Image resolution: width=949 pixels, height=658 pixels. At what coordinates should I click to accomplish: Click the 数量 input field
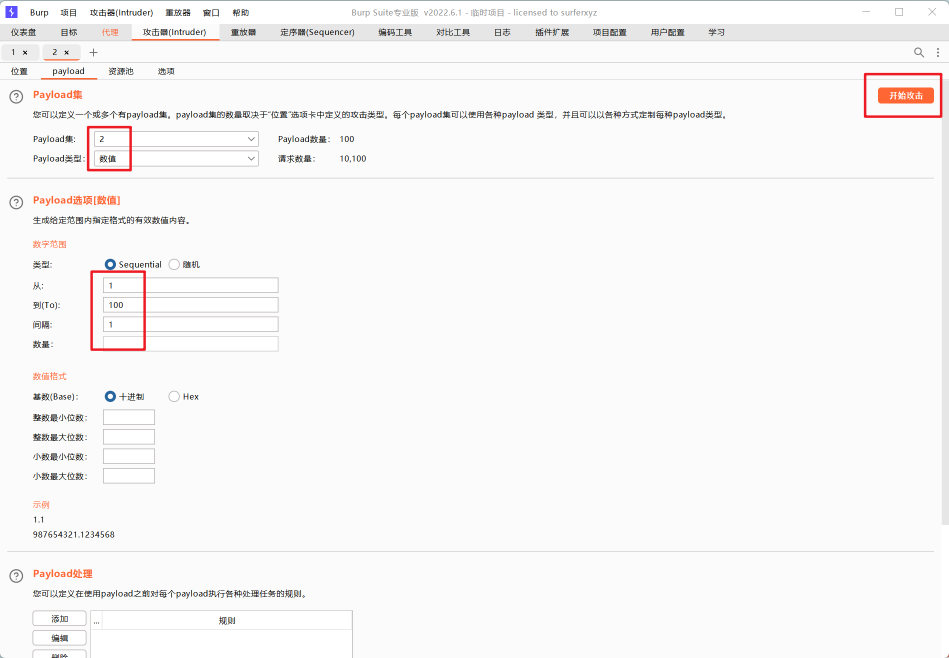(191, 344)
